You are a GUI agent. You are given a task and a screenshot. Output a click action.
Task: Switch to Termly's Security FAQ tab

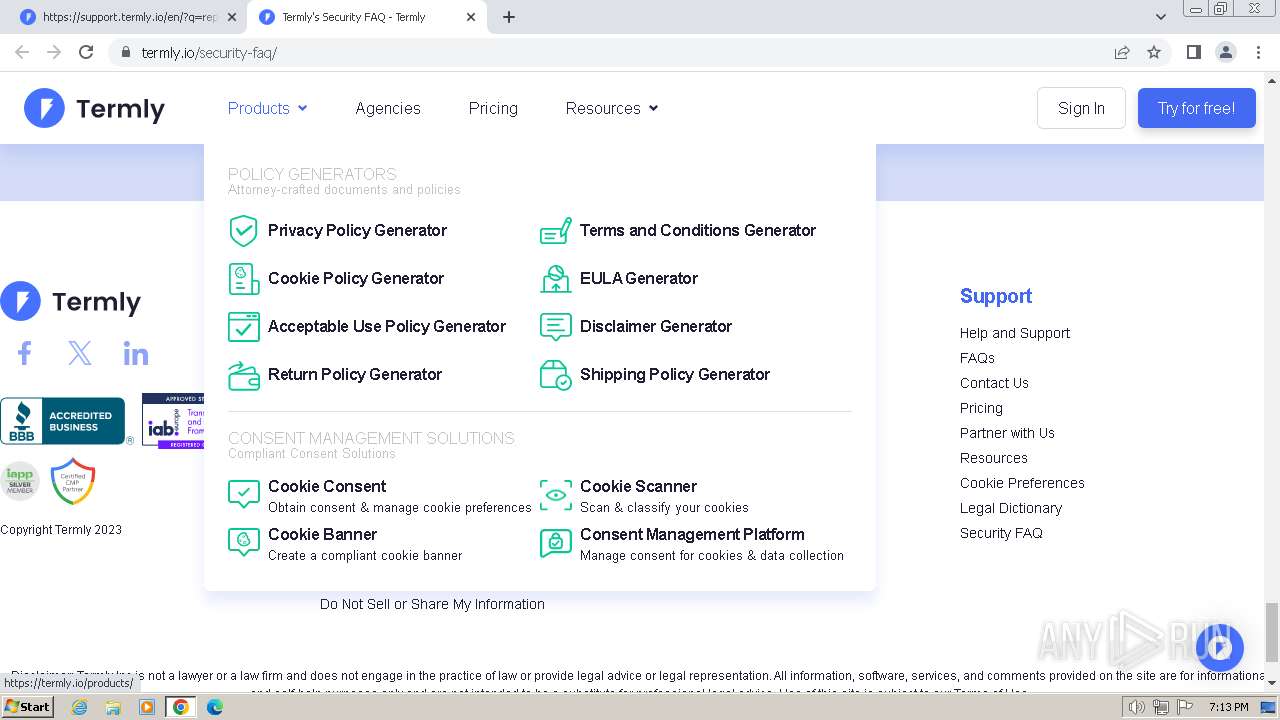click(368, 17)
